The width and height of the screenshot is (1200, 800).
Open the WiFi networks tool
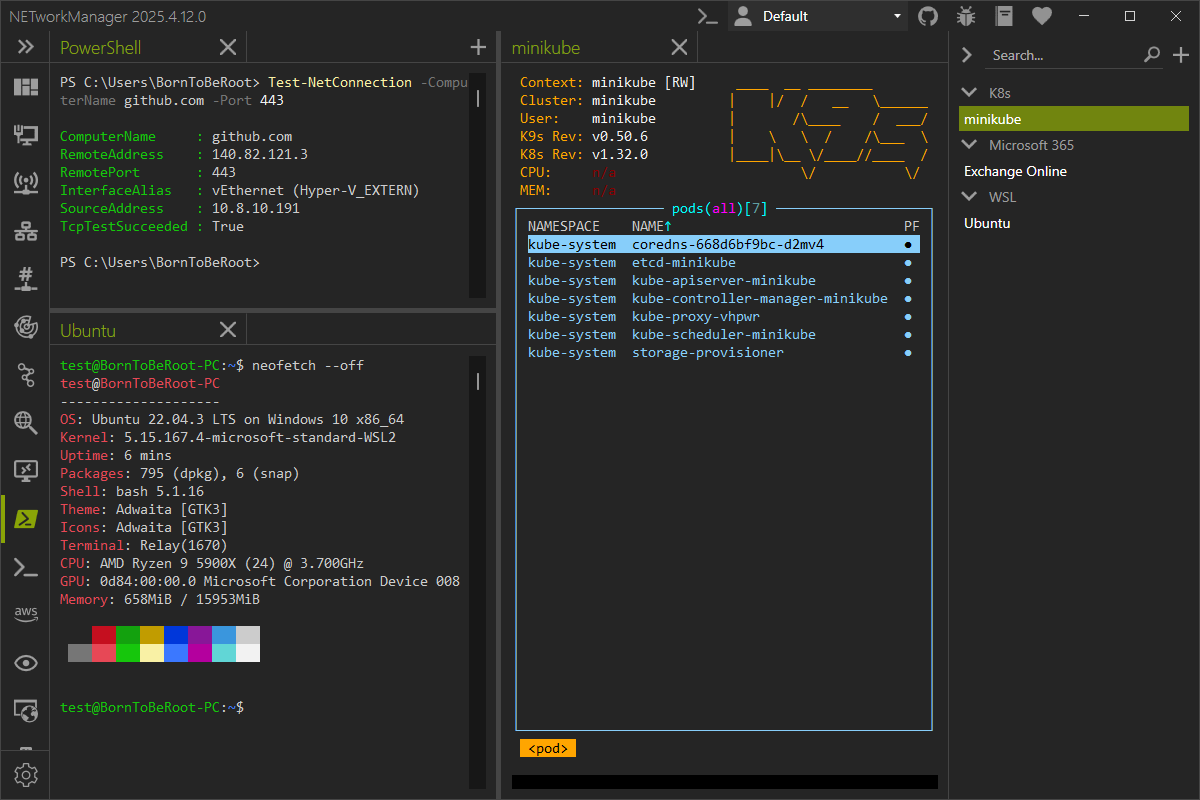tap(25, 181)
